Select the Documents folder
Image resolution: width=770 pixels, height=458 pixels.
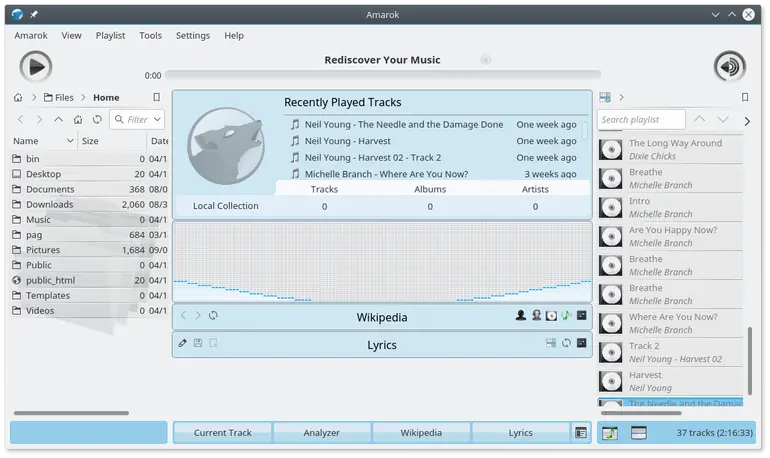pos(89,189)
